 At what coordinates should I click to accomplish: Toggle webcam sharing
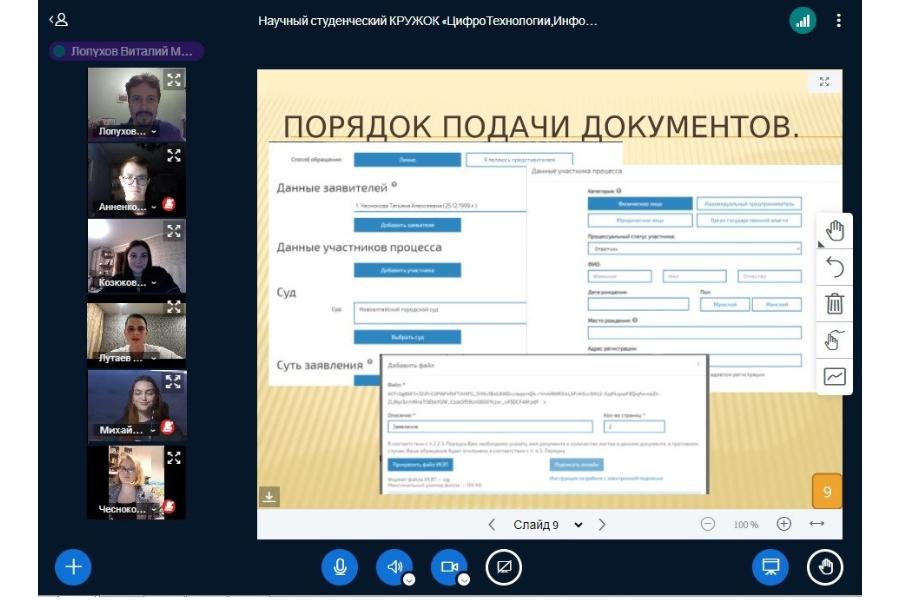point(449,567)
